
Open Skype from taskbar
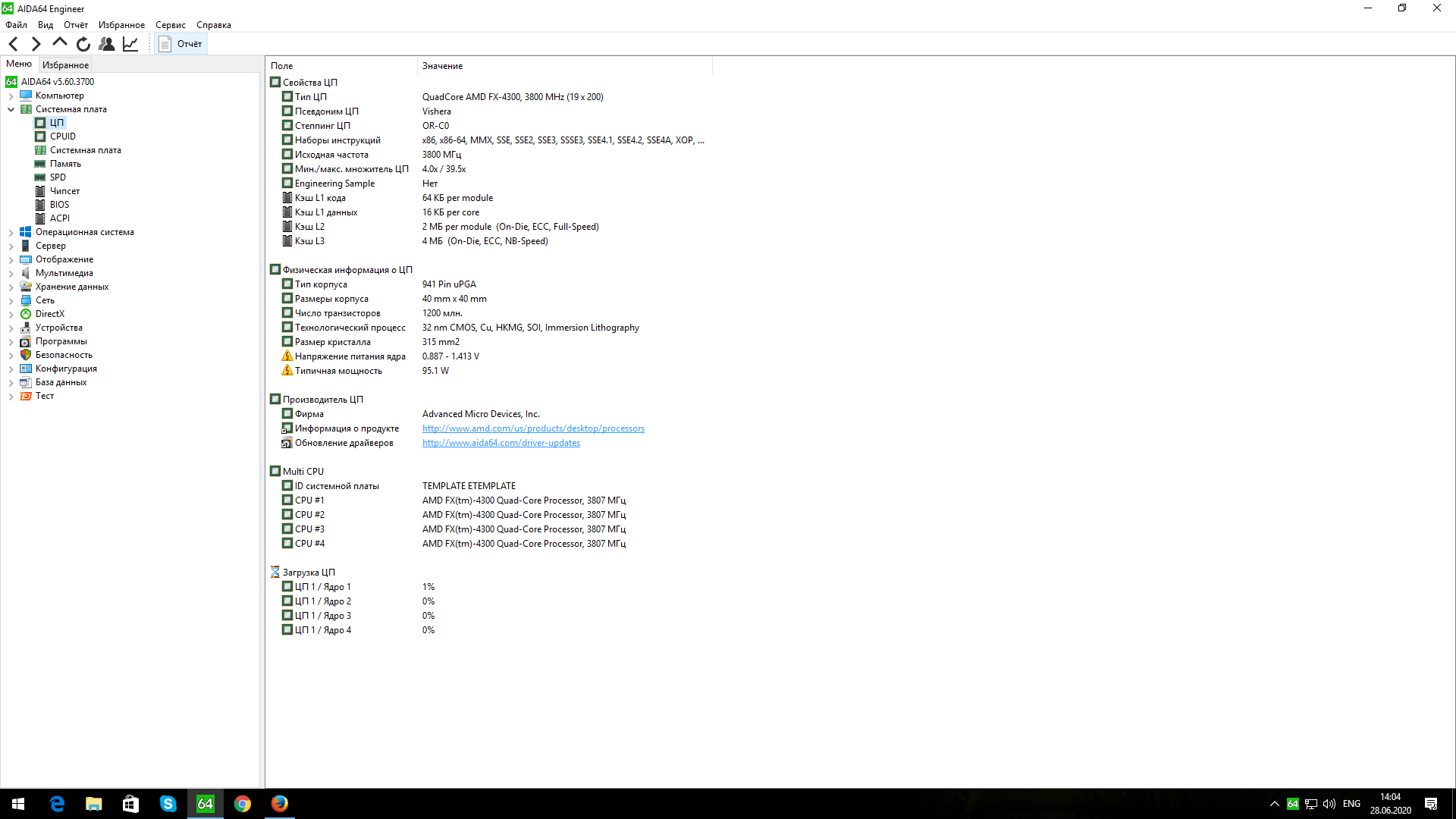click(168, 804)
